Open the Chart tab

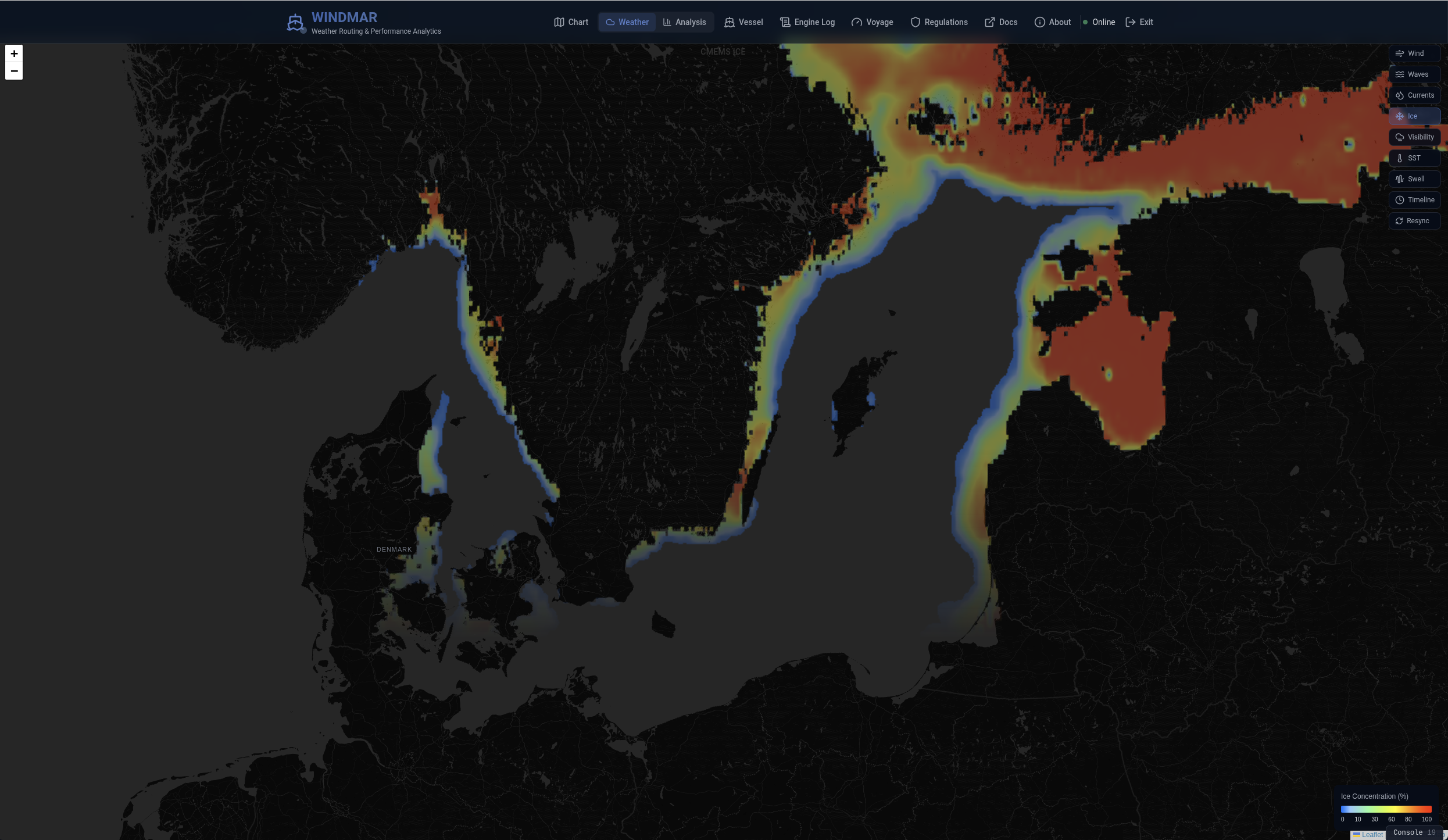tap(571, 22)
